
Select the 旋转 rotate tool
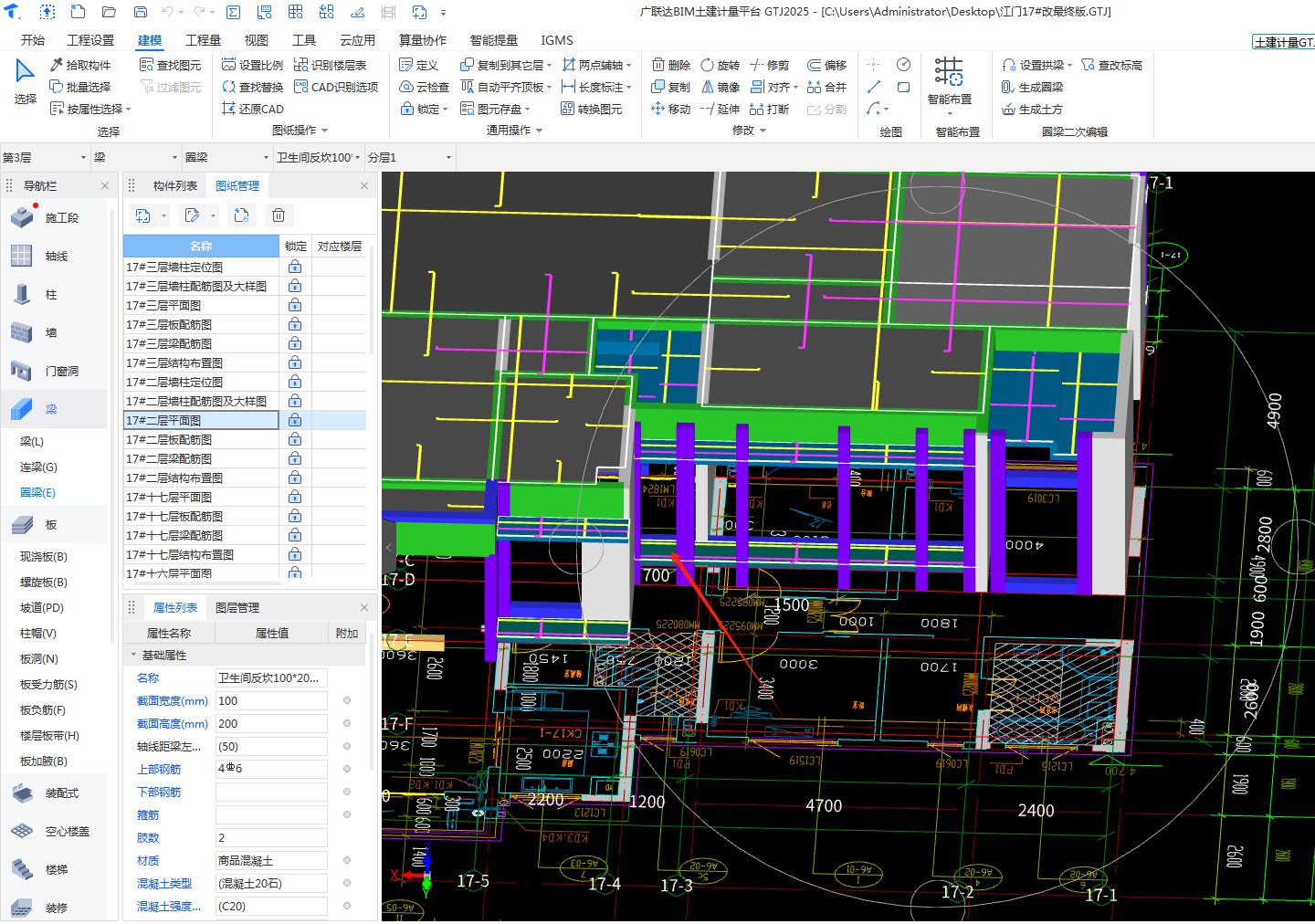tap(720, 65)
